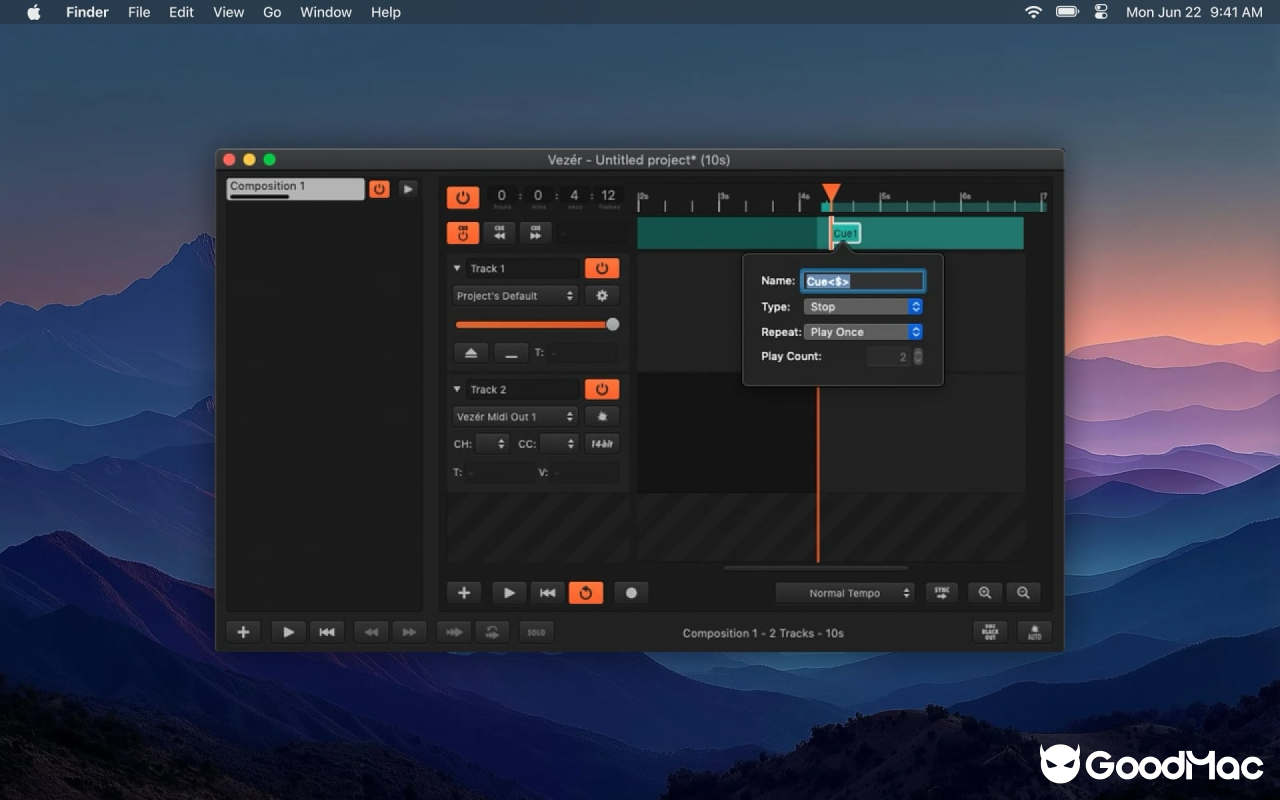1280x800 pixels.
Task: Collapse the Track 2 disclosure triangle
Action: [457, 389]
